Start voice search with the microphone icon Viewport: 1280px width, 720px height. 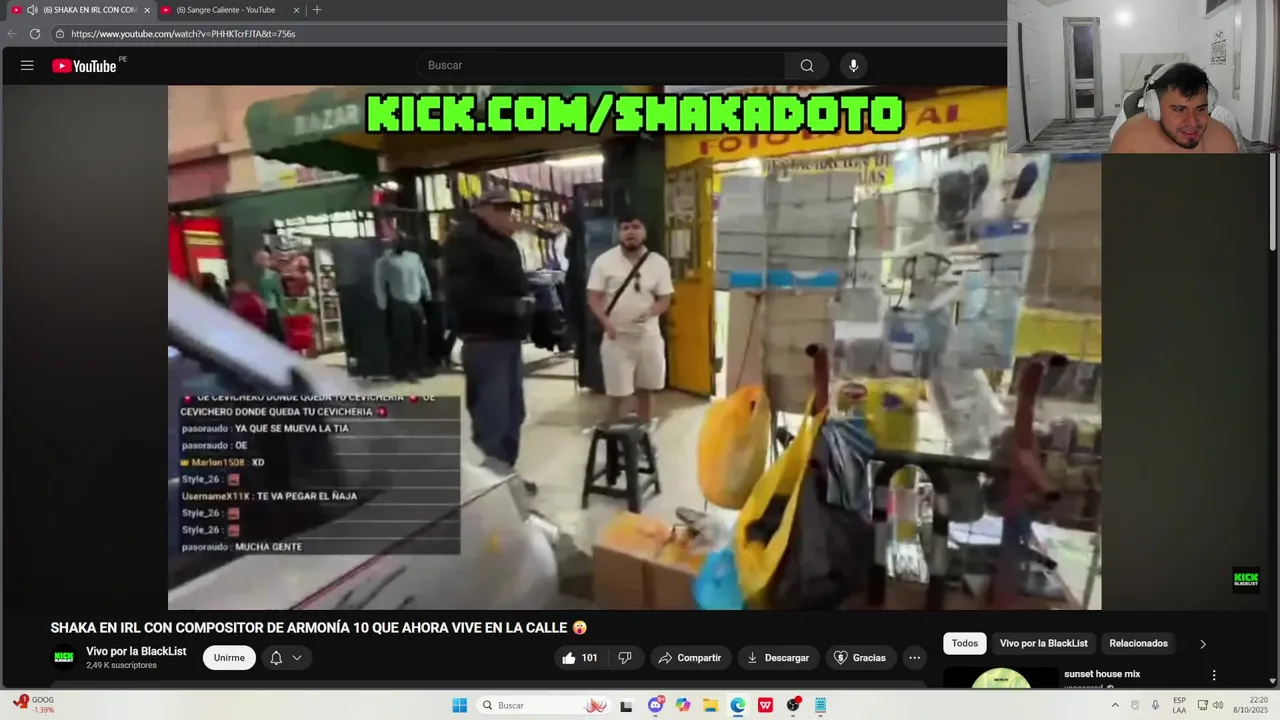[x=853, y=66]
